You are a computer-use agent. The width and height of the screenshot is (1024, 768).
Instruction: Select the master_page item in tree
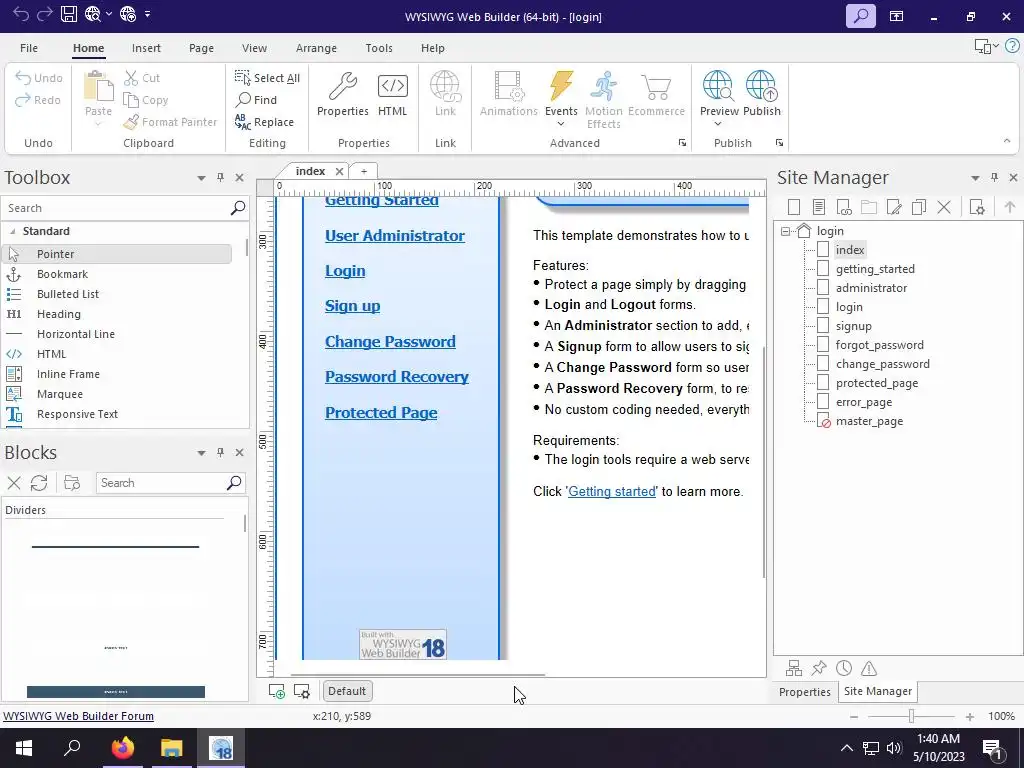click(x=869, y=421)
